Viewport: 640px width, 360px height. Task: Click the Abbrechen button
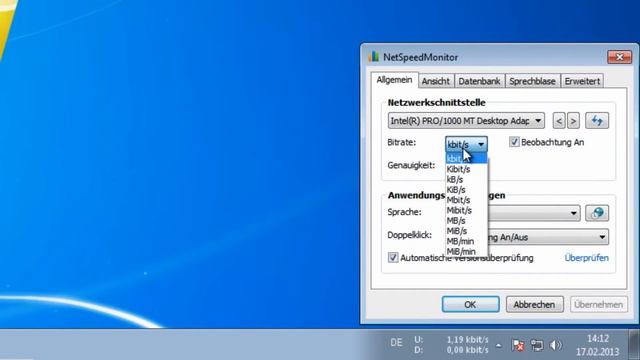tap(534, 304)
